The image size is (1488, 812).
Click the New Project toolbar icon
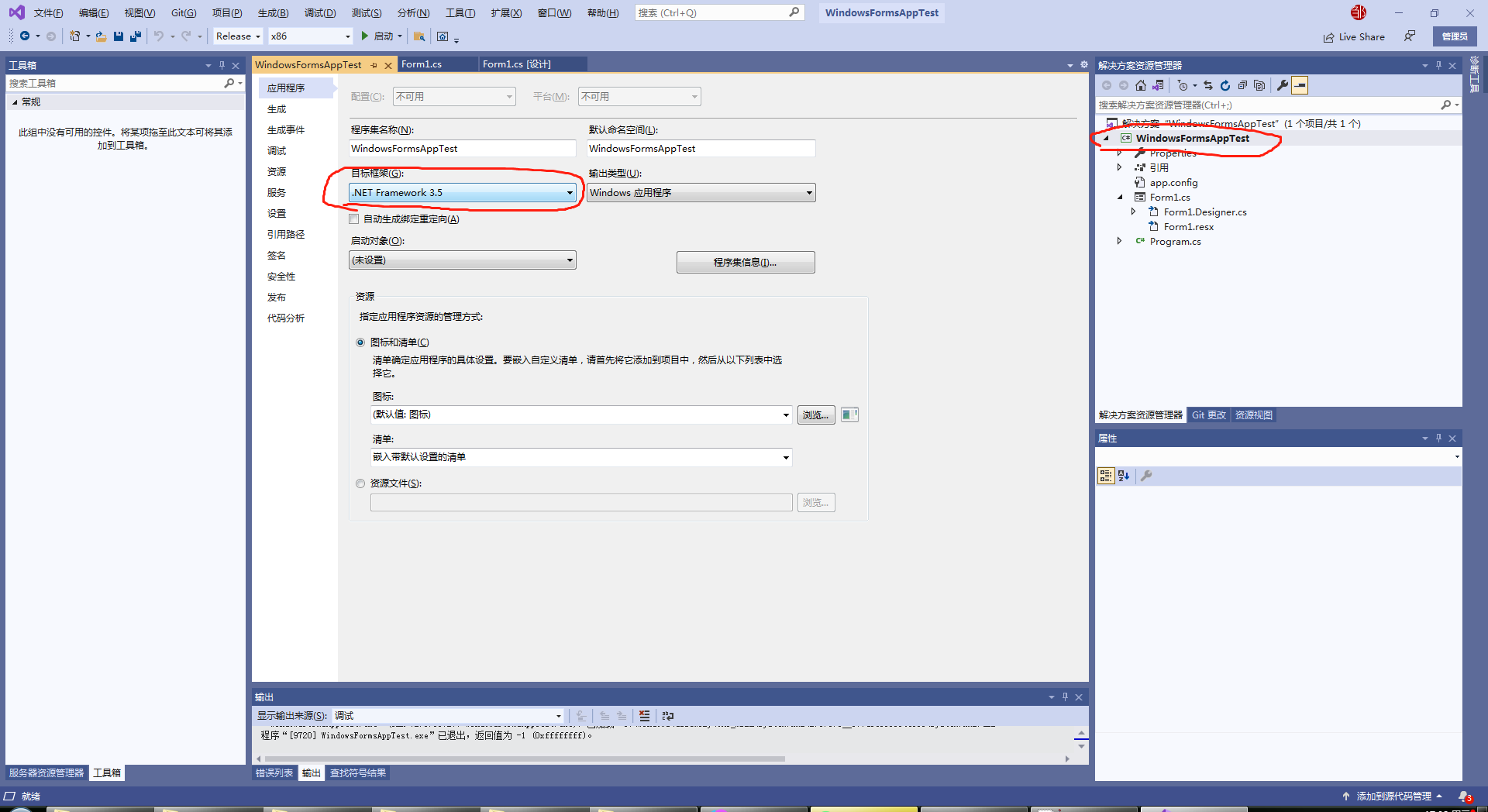pos(75,36)
